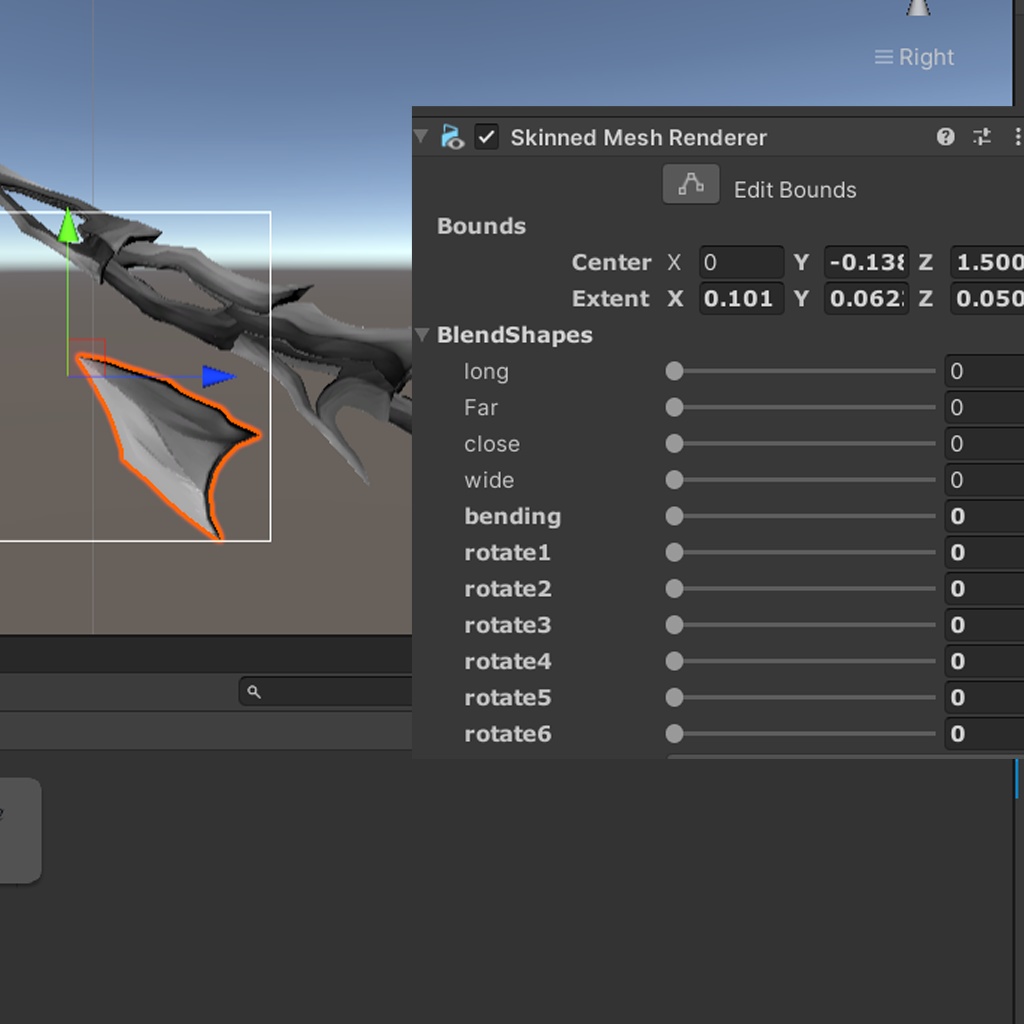Click the rotate6 blendshape slider
This screenshot has width=1024, height=1024.
[801, 733]
